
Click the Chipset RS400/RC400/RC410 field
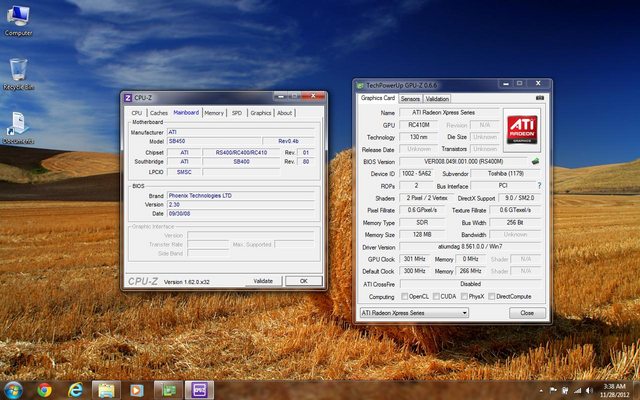click(241, 152)
